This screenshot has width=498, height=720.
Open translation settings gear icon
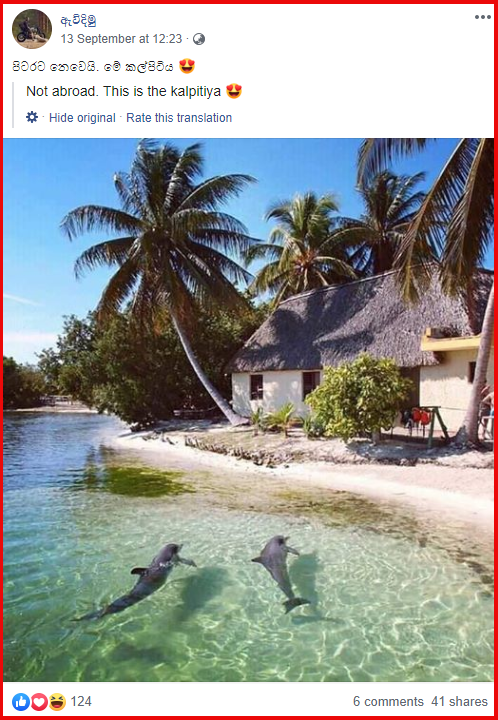click(x=32, y=117)
